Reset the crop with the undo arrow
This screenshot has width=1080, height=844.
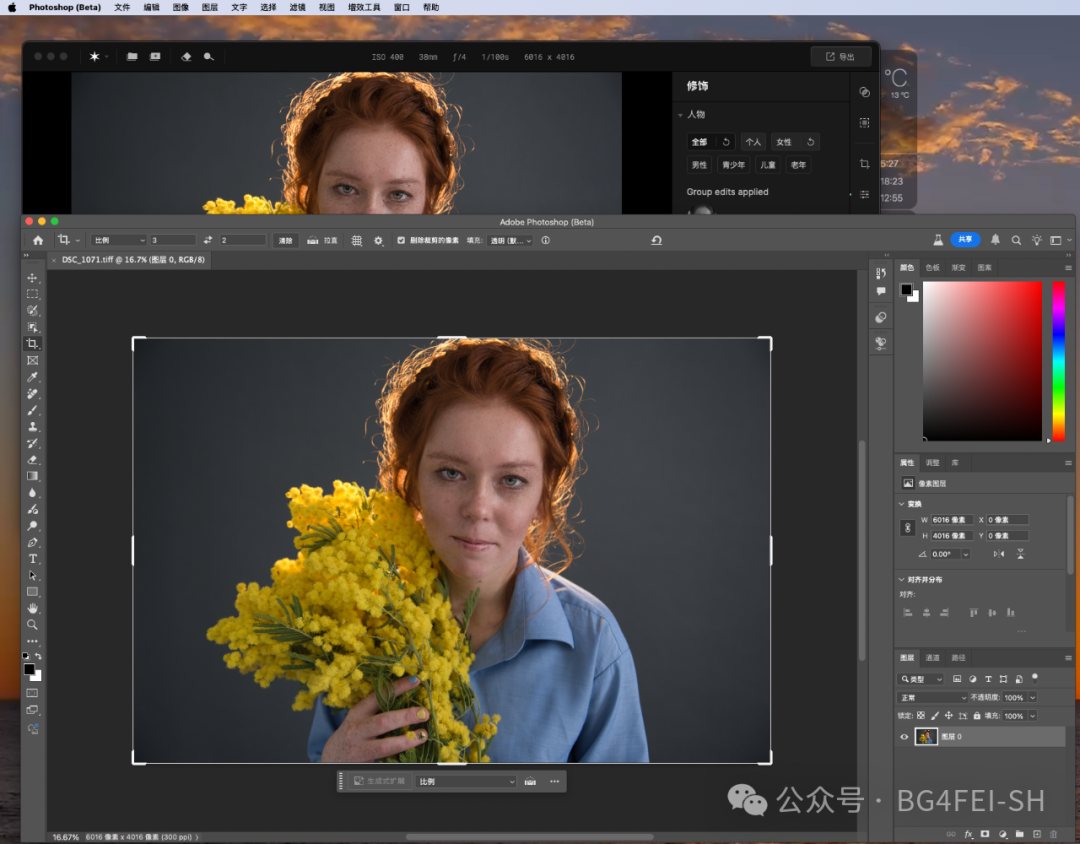pos(656,240)
